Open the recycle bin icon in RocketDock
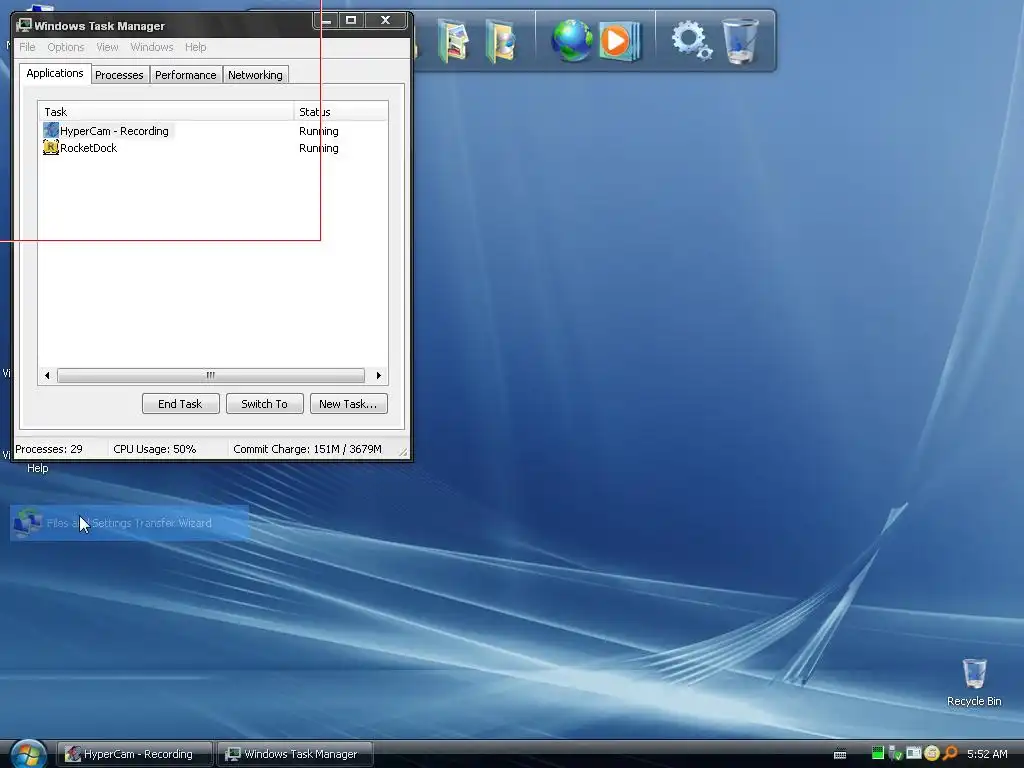 (740, 41)
